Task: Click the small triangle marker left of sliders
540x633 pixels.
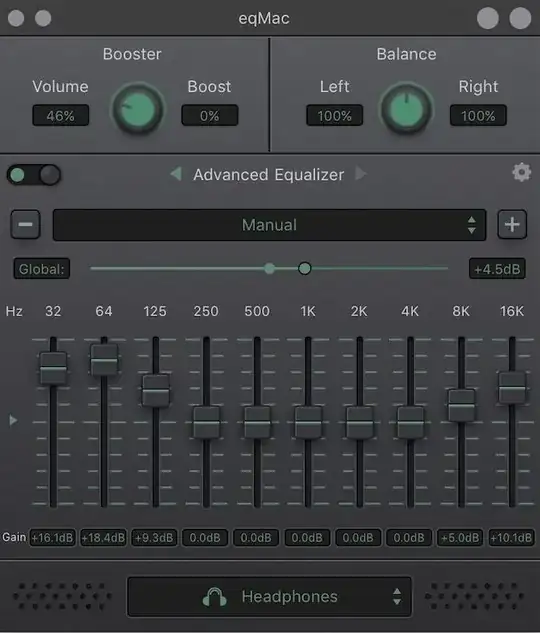Action: [13, 420]
